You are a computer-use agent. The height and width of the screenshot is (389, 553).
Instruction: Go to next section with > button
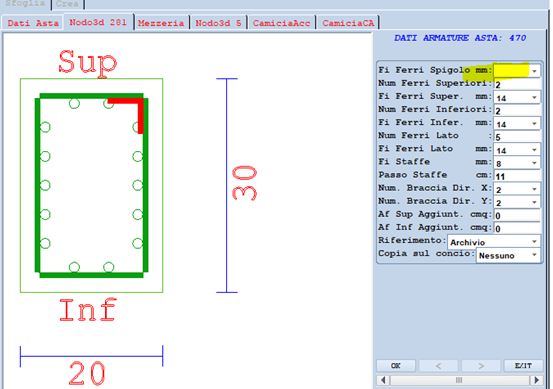click(x=481, y=366)
